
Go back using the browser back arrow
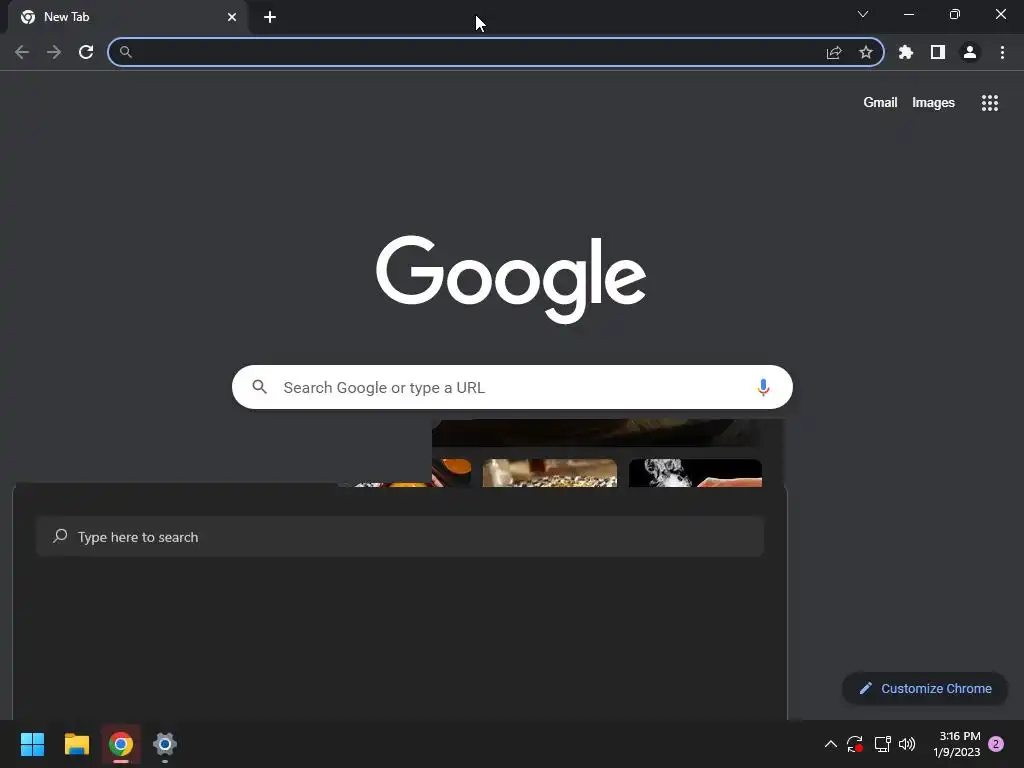(22, 52)
